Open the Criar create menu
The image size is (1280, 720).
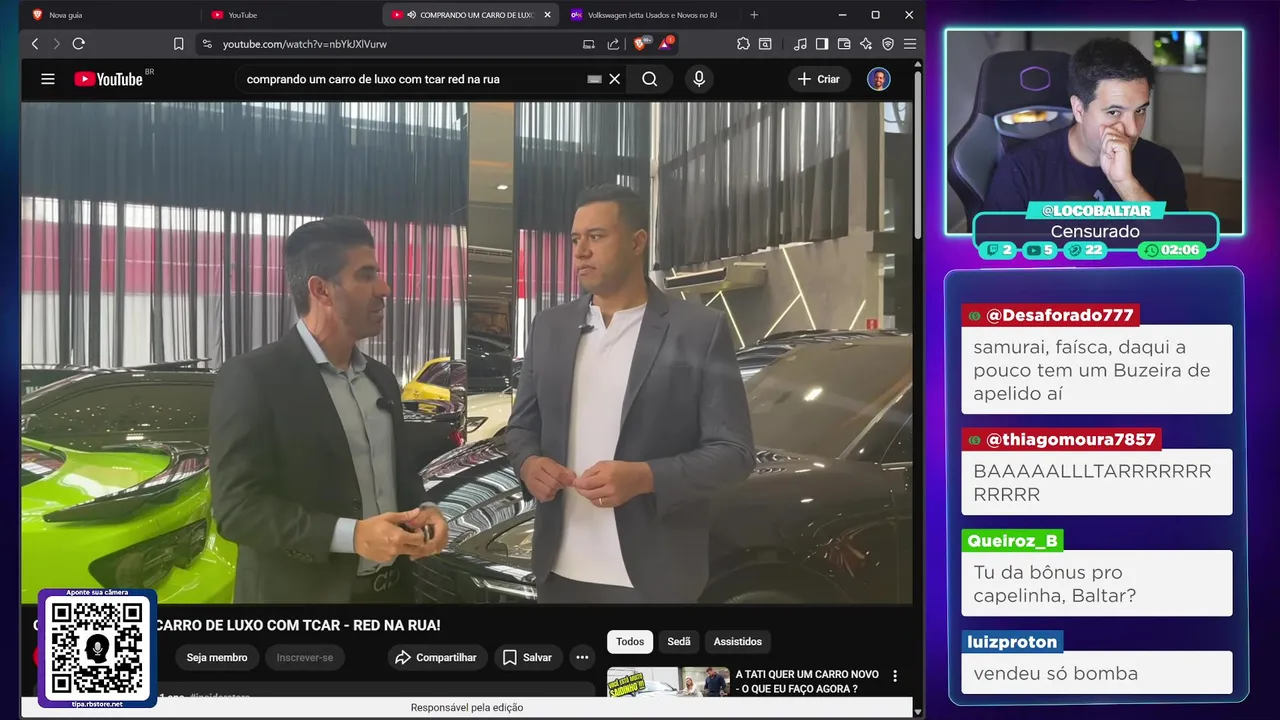coord(819,79)
